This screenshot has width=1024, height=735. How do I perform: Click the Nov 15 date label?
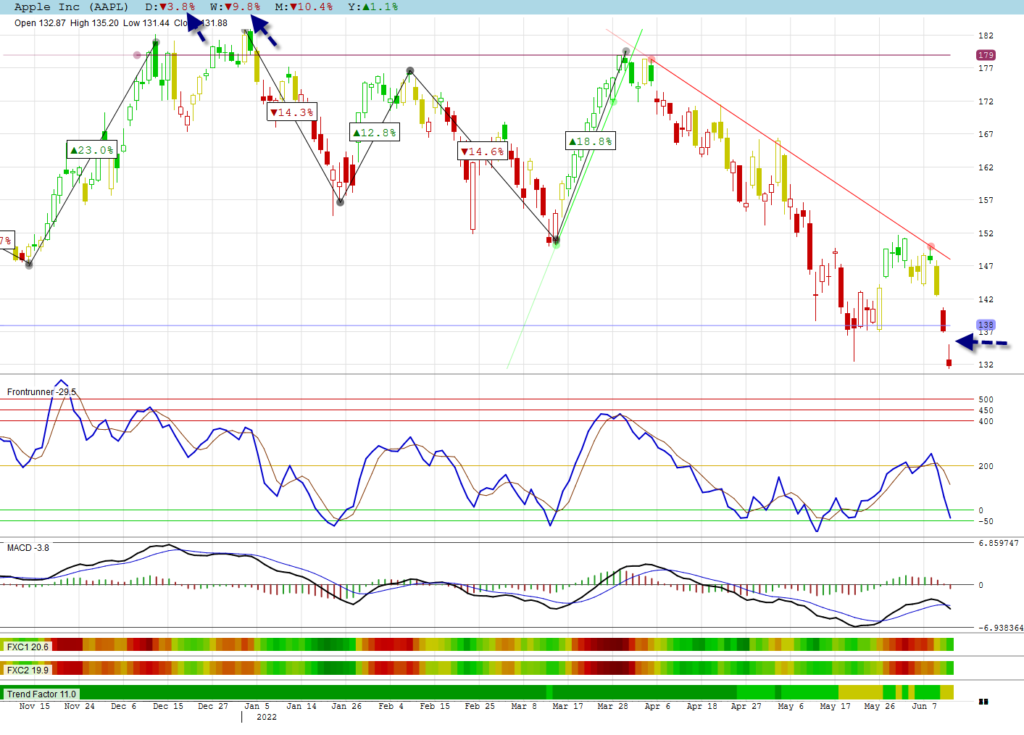(x=35, y=706)
